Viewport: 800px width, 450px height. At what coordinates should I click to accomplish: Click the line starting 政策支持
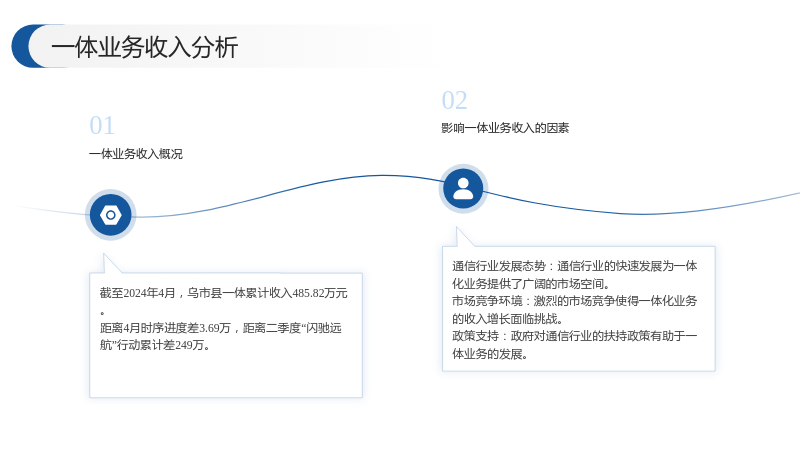[574, 336]
